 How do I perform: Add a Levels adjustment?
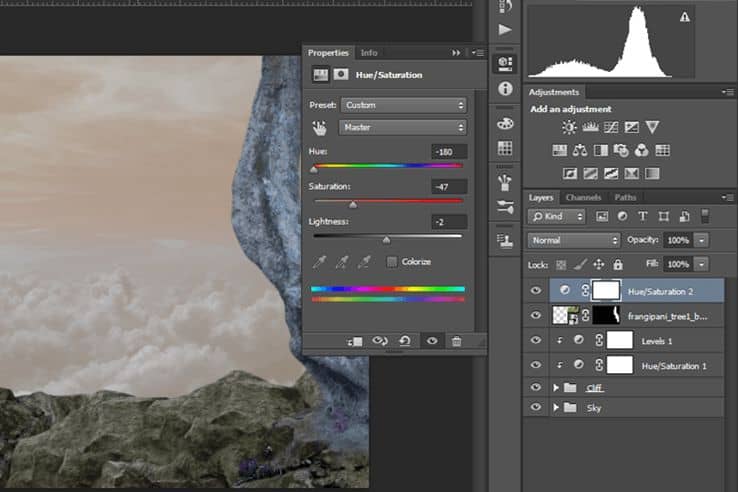(x=590, y=127)
